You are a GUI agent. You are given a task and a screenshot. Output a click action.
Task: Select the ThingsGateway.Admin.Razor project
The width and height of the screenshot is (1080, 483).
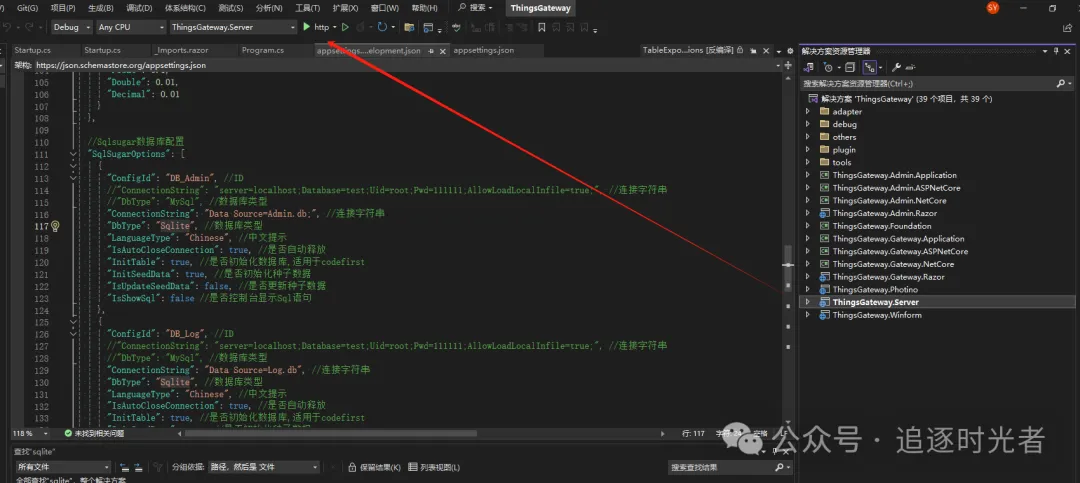point(882,214)
